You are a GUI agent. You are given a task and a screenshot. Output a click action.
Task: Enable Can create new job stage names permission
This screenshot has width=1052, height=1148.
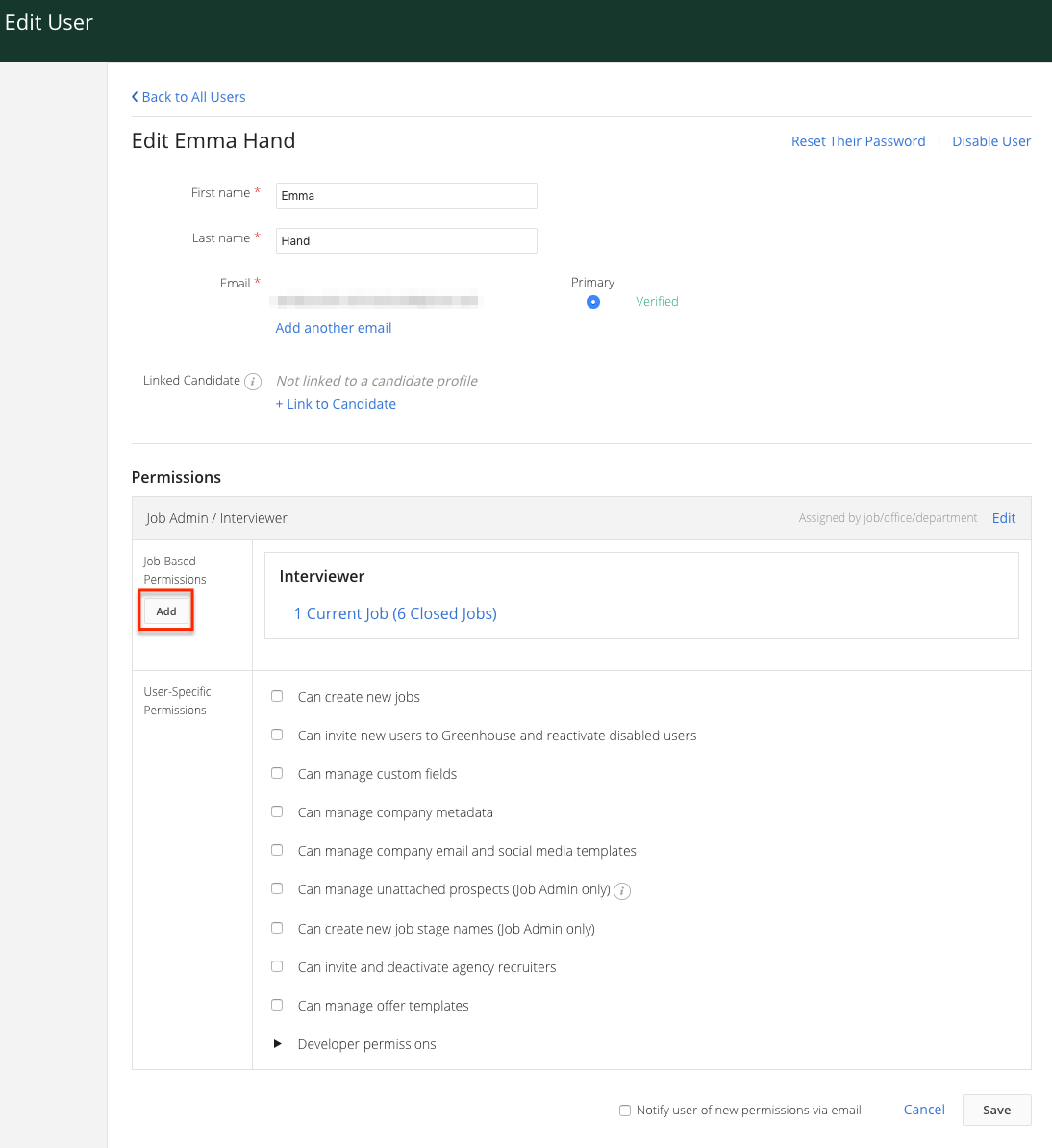pos(277,928)
